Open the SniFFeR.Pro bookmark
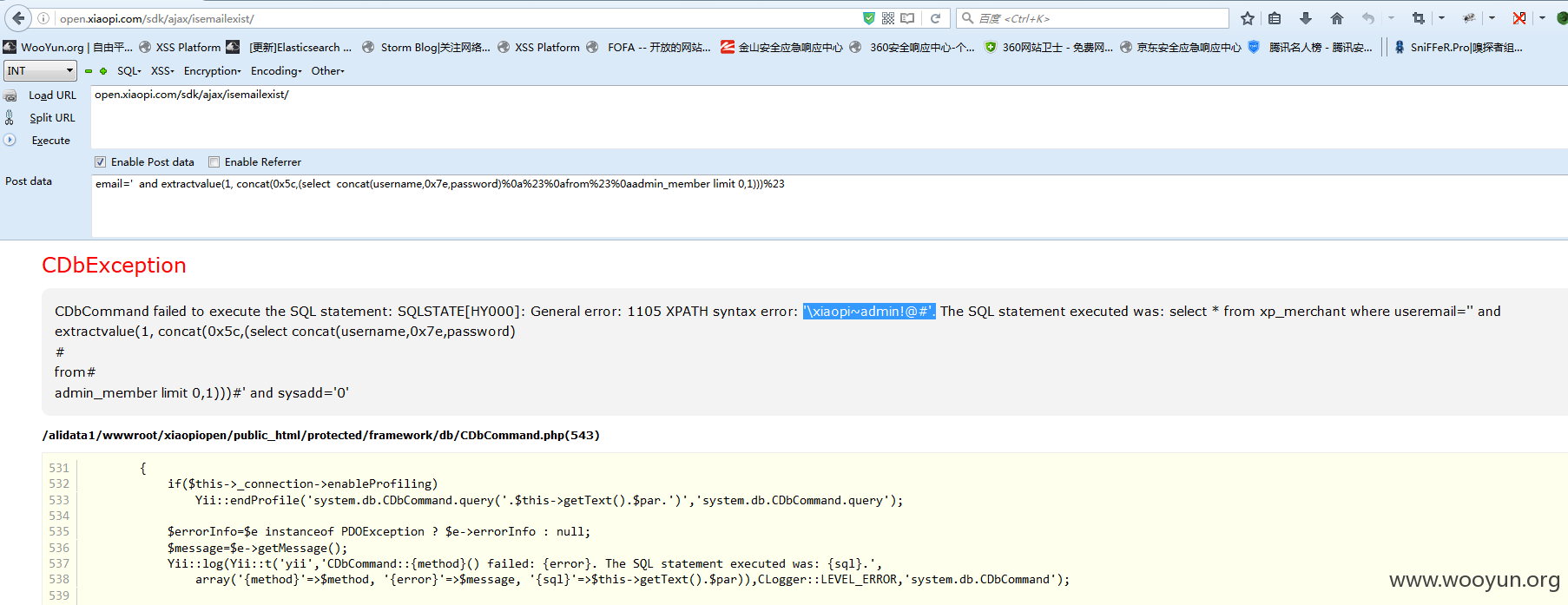This screenshot has height=605, width=1568. click(x=1459, y=47)
